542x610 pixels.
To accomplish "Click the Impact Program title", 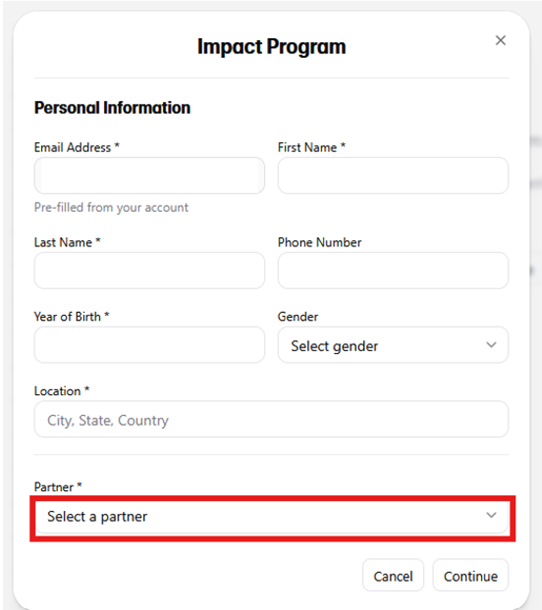I will 272,47.
